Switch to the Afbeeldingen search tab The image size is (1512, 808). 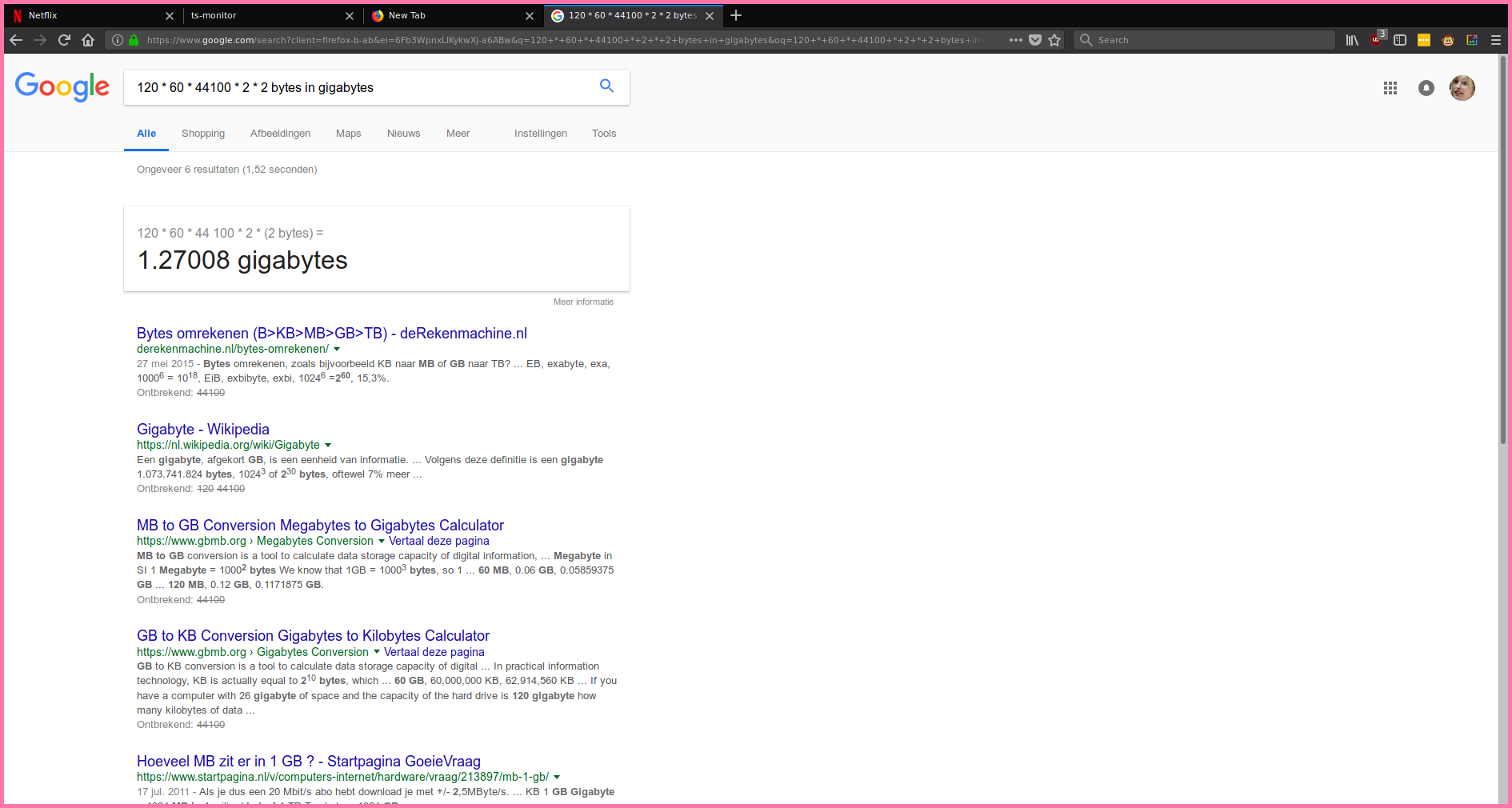tap(280, 134)
